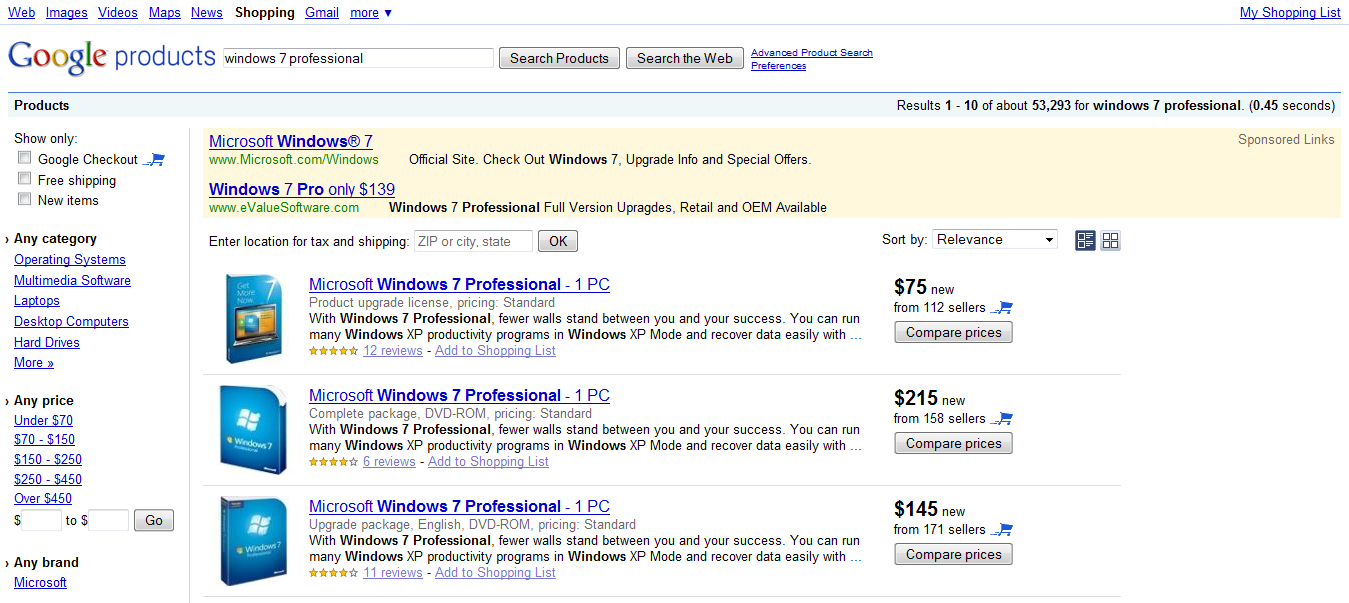Image resolution: width=1349 pixels, height=603 pixels.
Task: Open the Windows 7 Pro only $139 ad
Action: tap(302, 190)
